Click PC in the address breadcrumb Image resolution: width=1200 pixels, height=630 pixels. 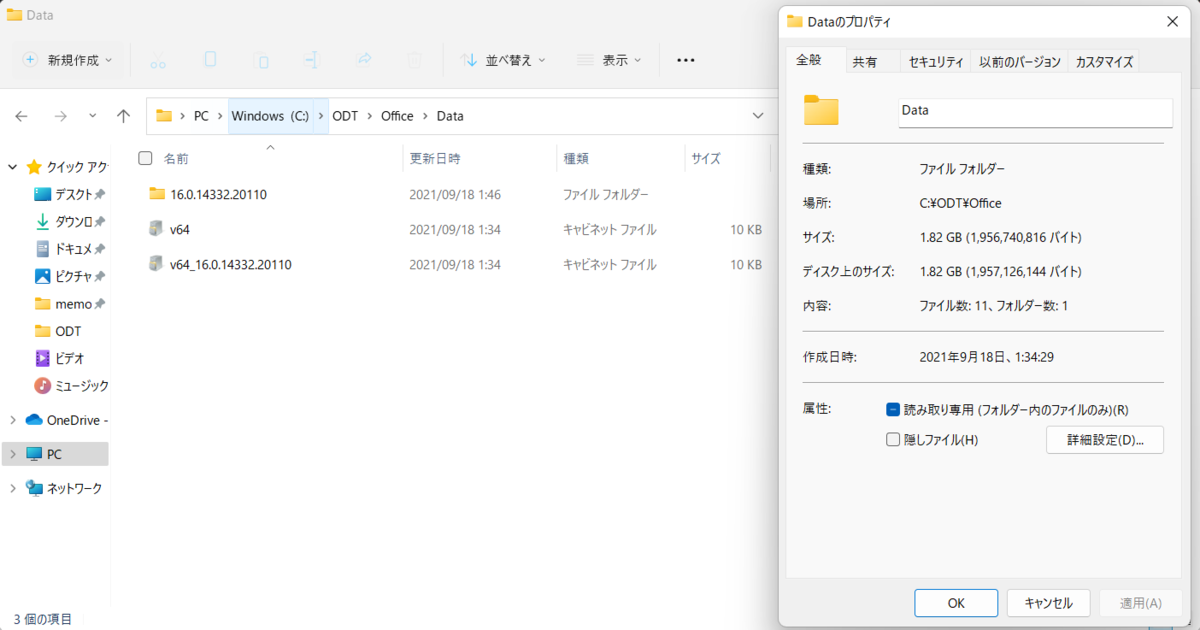201,116
